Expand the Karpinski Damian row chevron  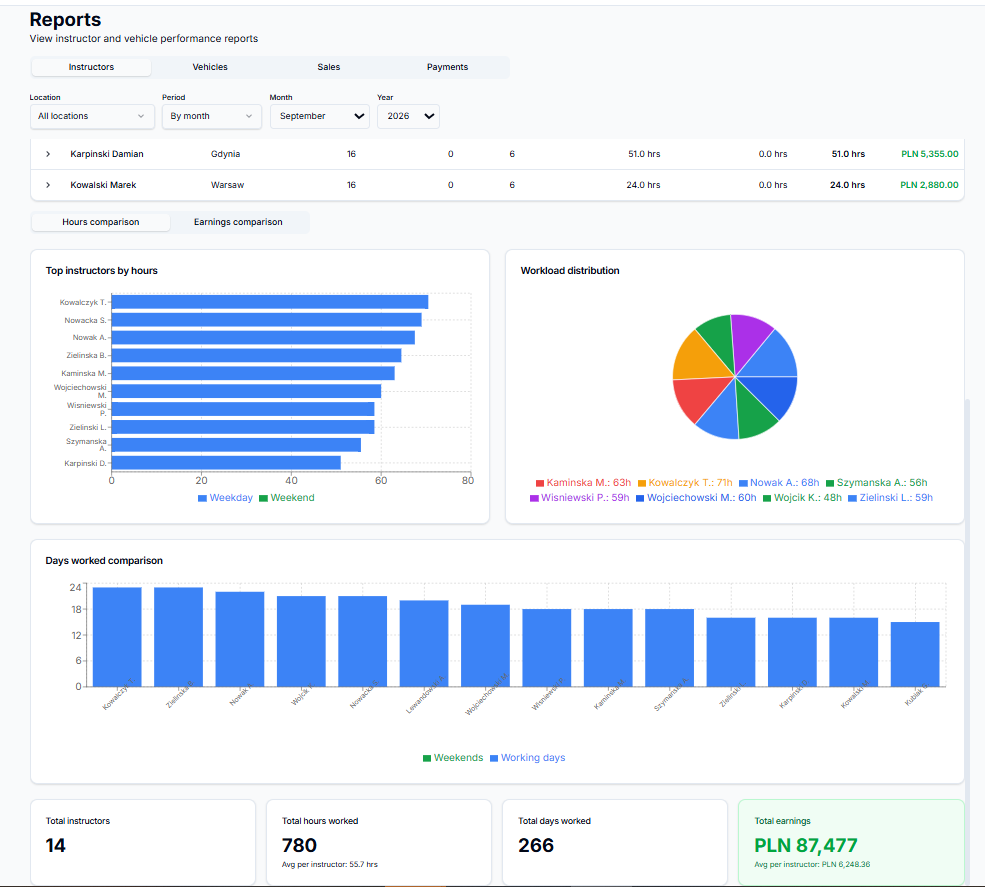(48, 154)
